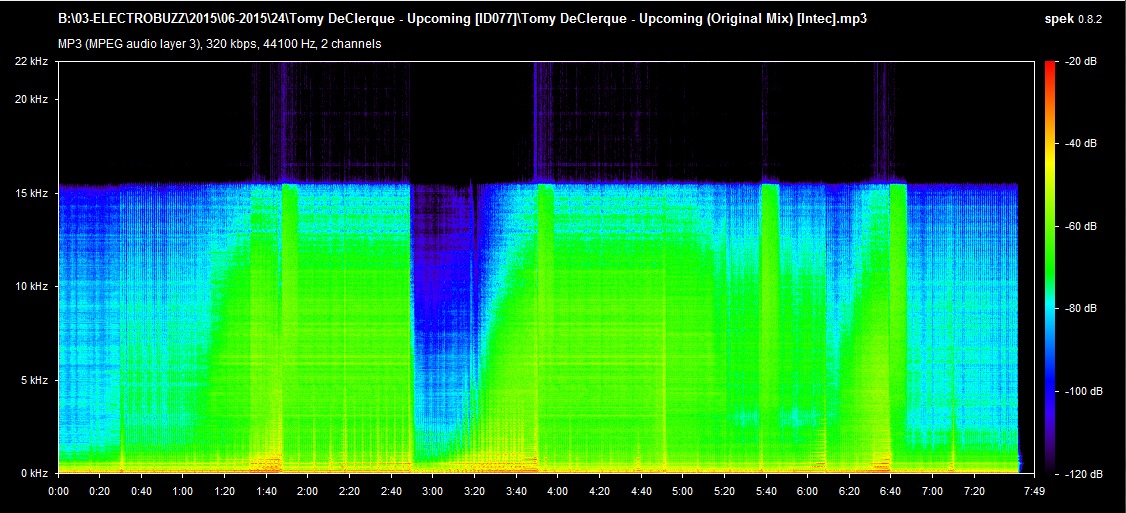Click the file path title text

[462, 19]
